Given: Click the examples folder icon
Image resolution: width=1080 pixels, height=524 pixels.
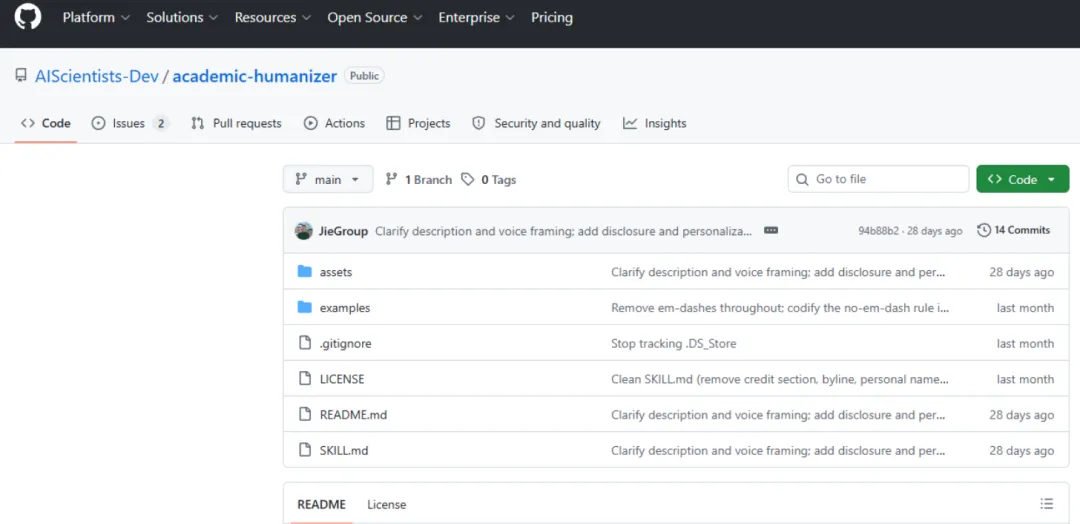Looking at the screenshot, I should 304,307.
